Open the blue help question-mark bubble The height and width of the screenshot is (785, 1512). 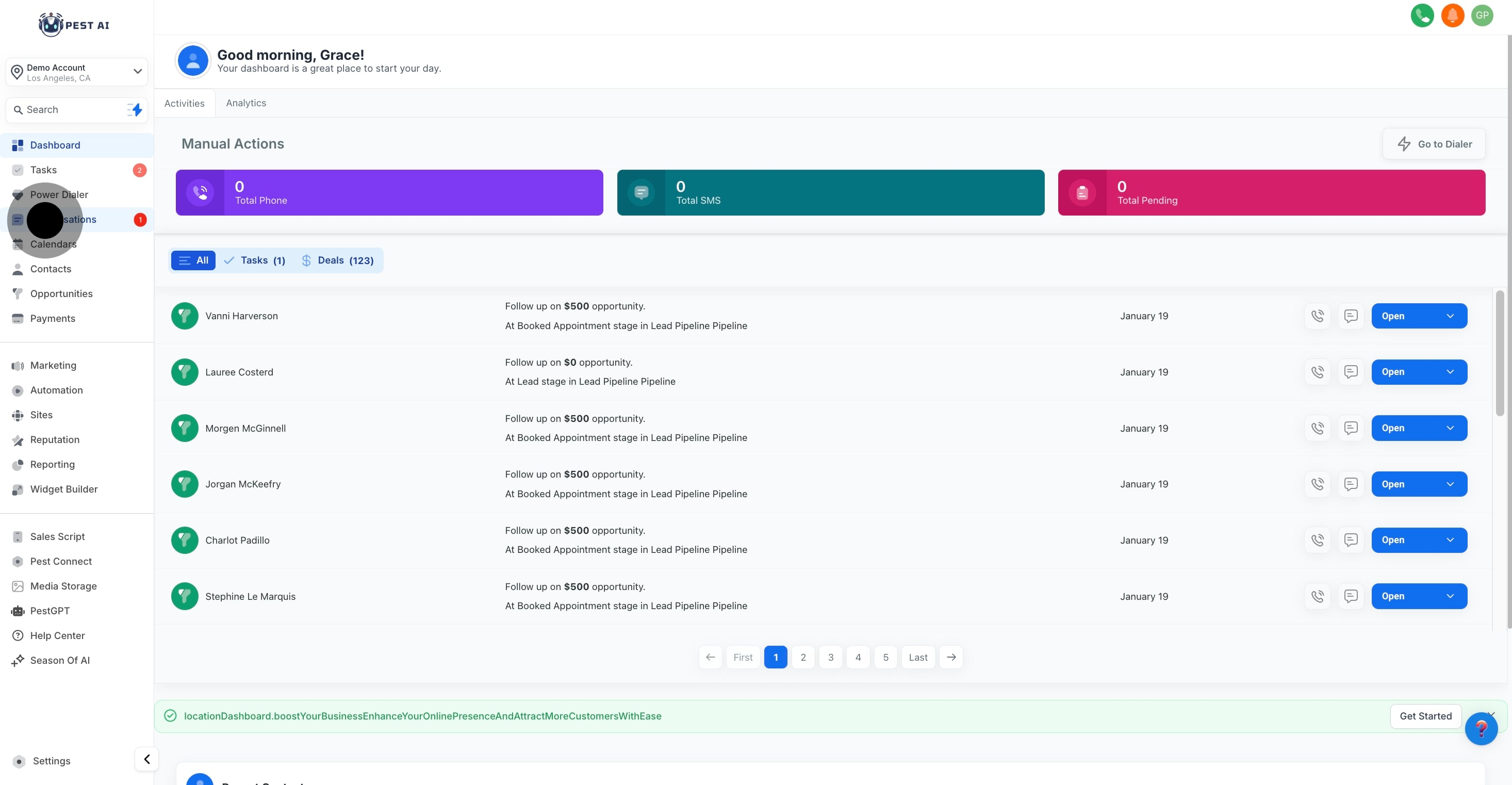tap(1481, 729)
